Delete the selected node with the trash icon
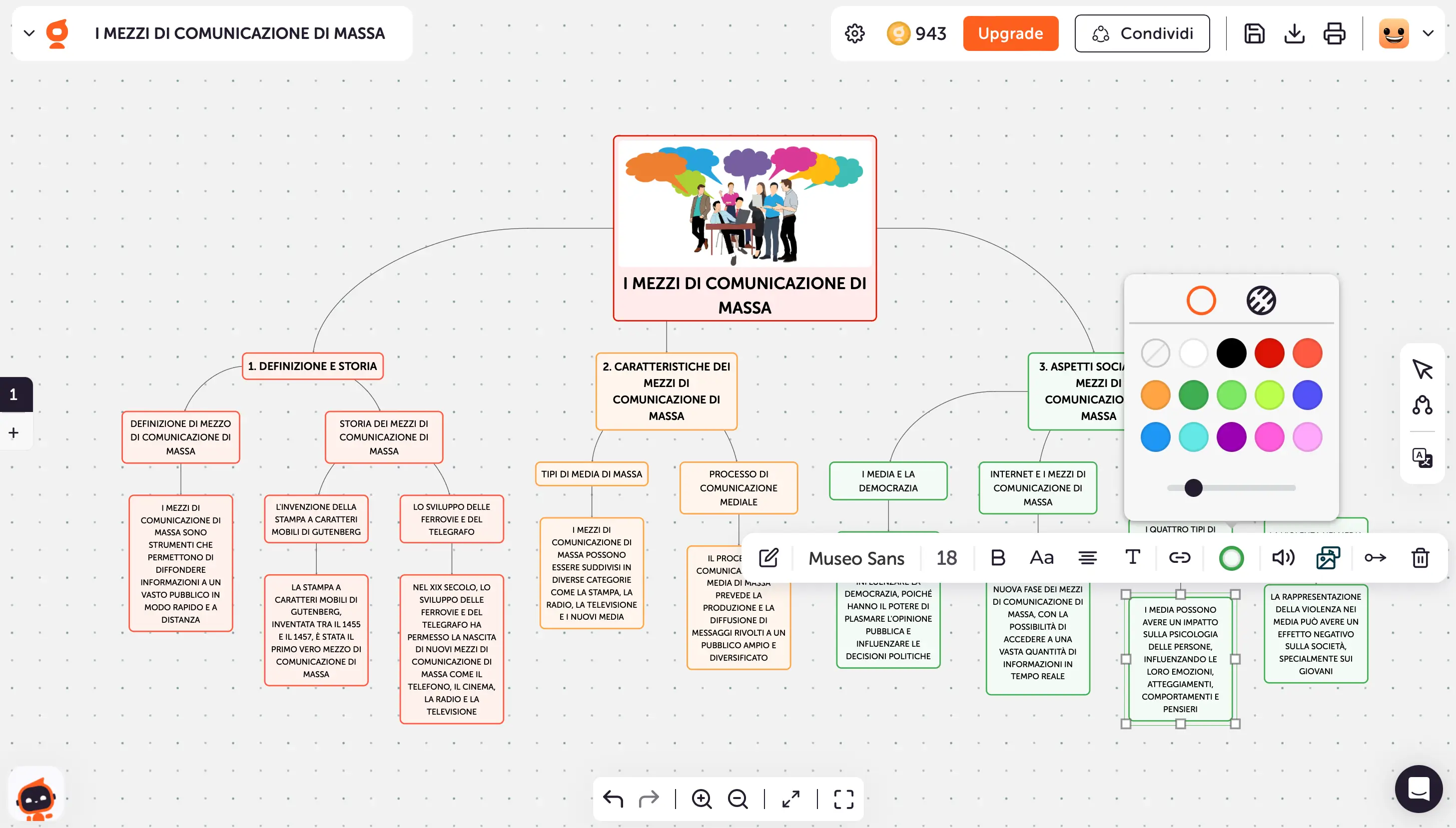Viewport: 1456px width, 828px height. point(1420,558)
